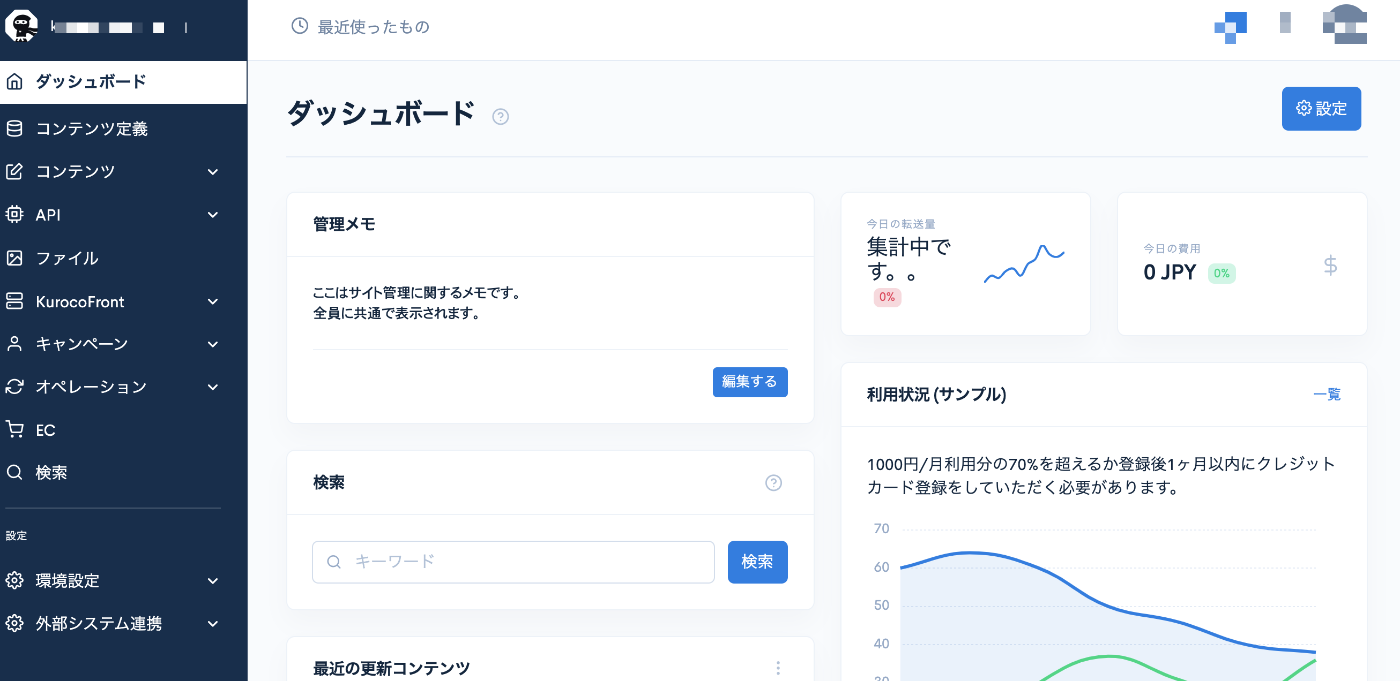Screen dimensions: 1400x681
Task: Click the KurocoFront server icon
Action: point(14,301)
